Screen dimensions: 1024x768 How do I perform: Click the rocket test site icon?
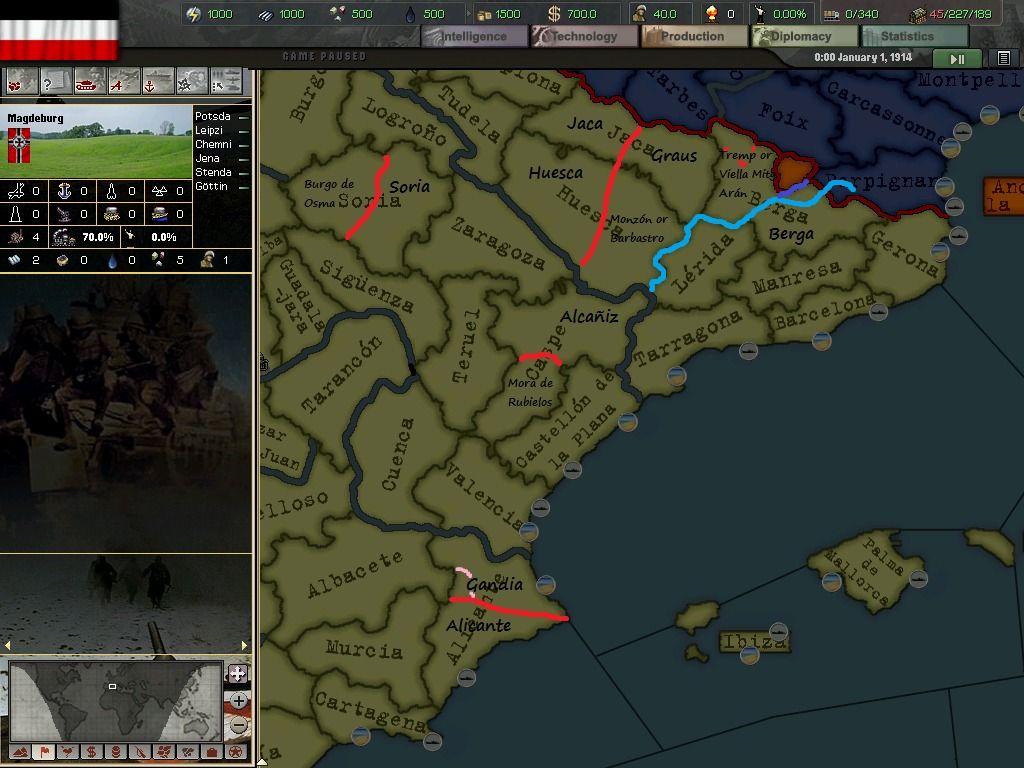coord(112,191)
